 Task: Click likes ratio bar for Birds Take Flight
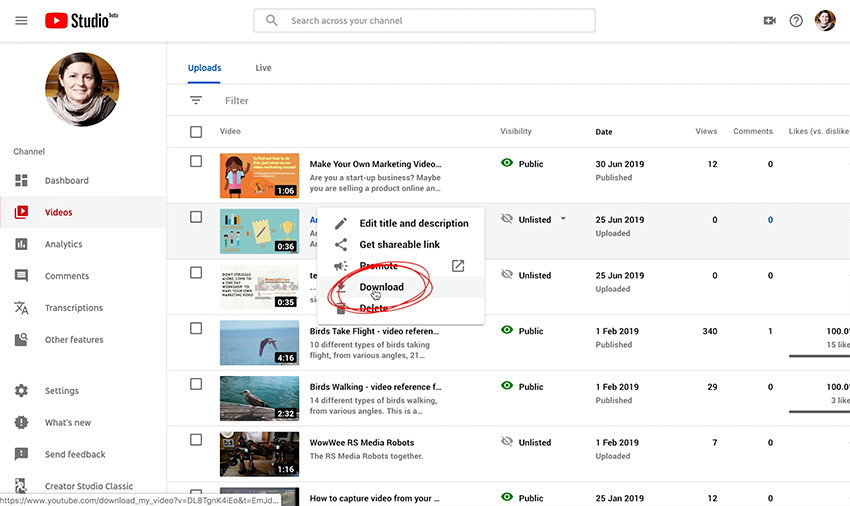(819, 356)
